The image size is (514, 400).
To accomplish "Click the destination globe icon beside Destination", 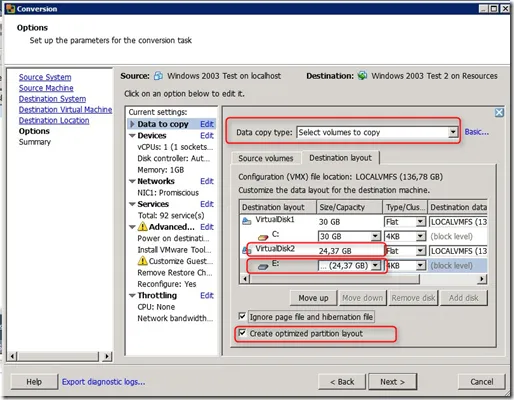I will click(362, 76).
